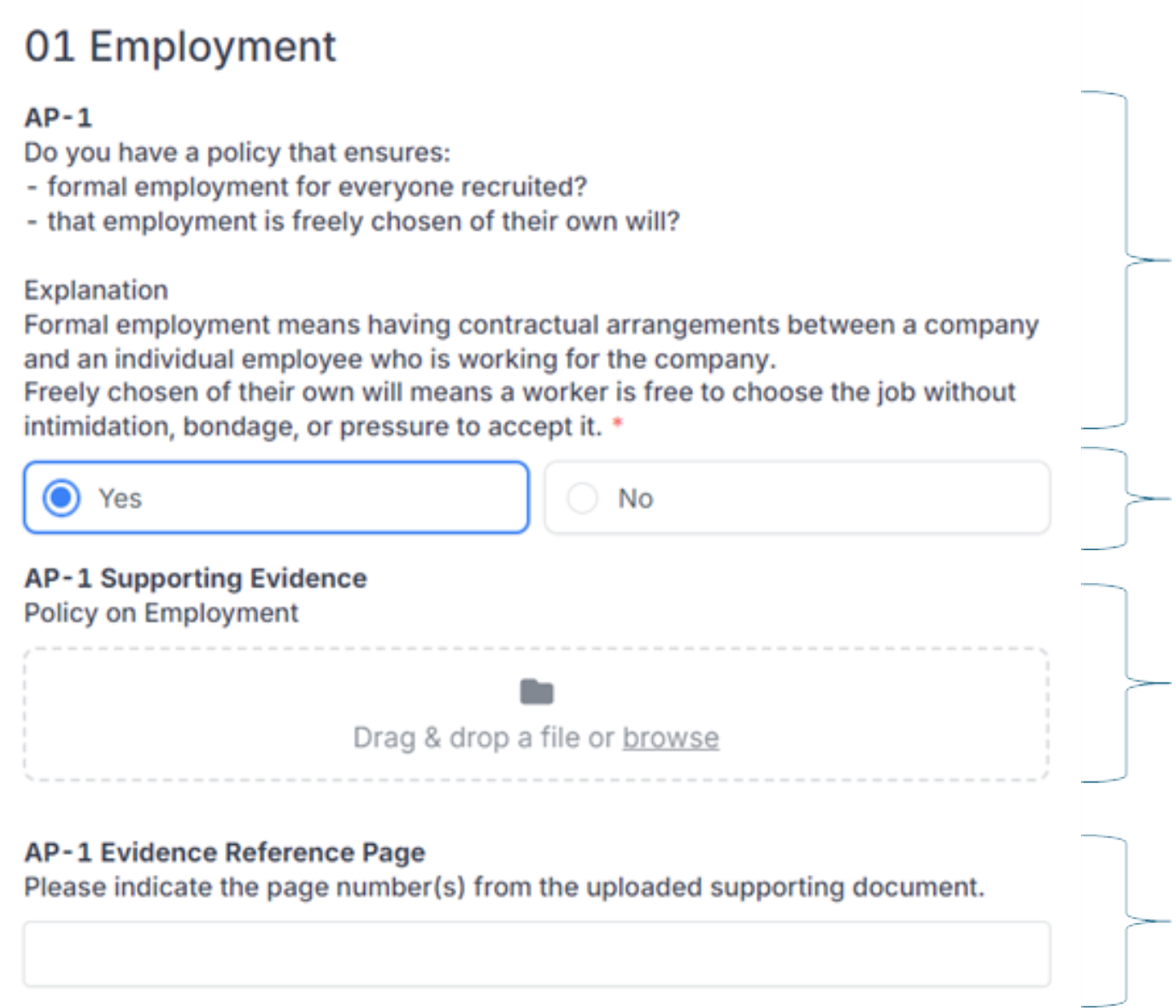Click the 01 Employment section heading

tap(180, 46)
